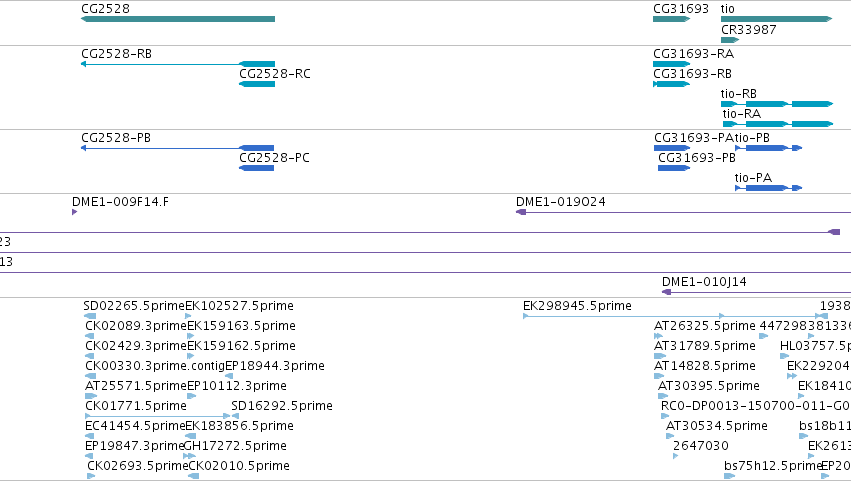
Task: Click EST SD02265.5prime
Action: (x=134, y=306)
